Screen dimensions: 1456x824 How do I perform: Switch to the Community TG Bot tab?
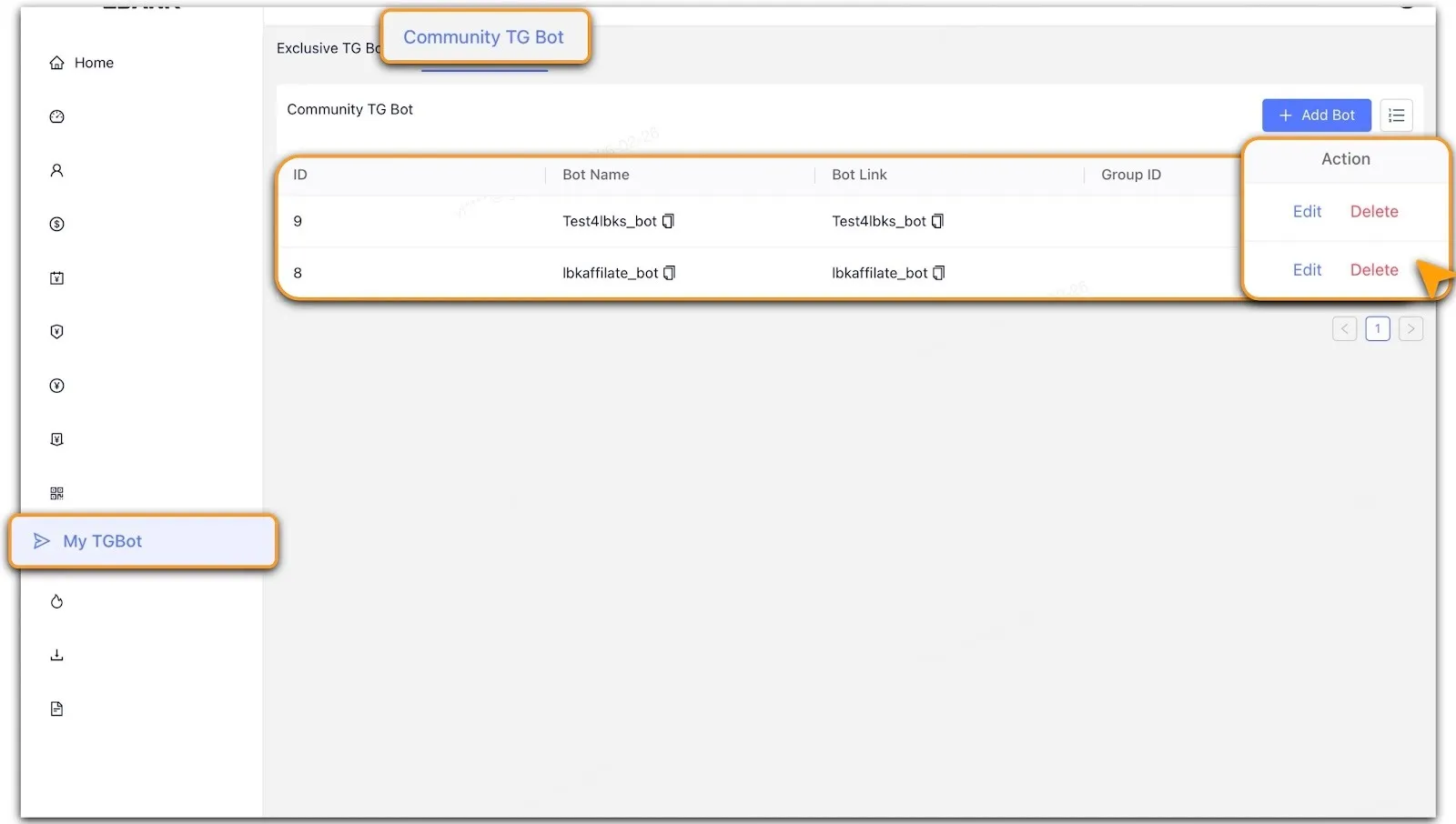click(x=483, y=37)
